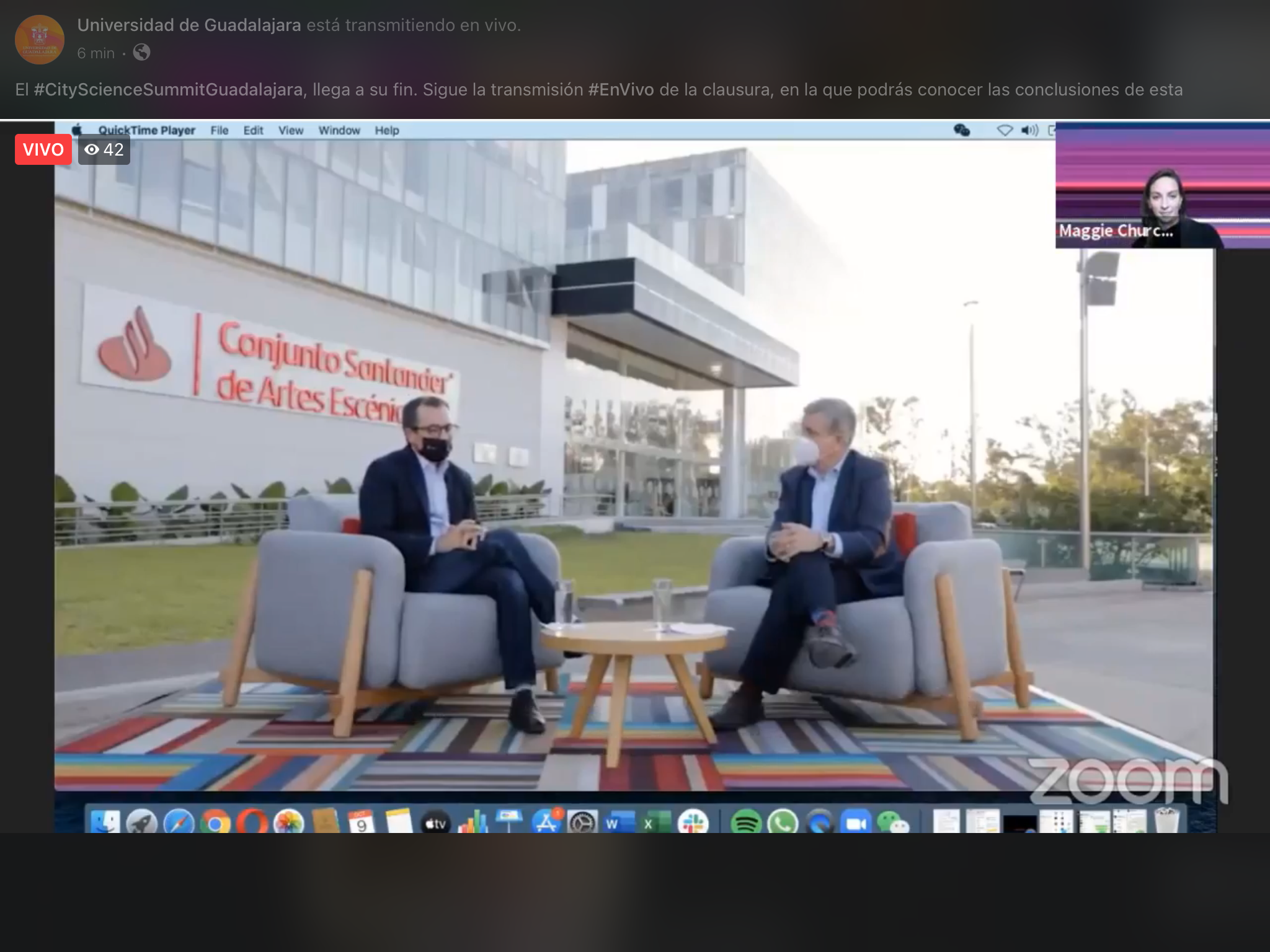The width and height of the screenshot is (1270, 952).
Task: Open the QuickTime Player menu
Action: [147, 130]
